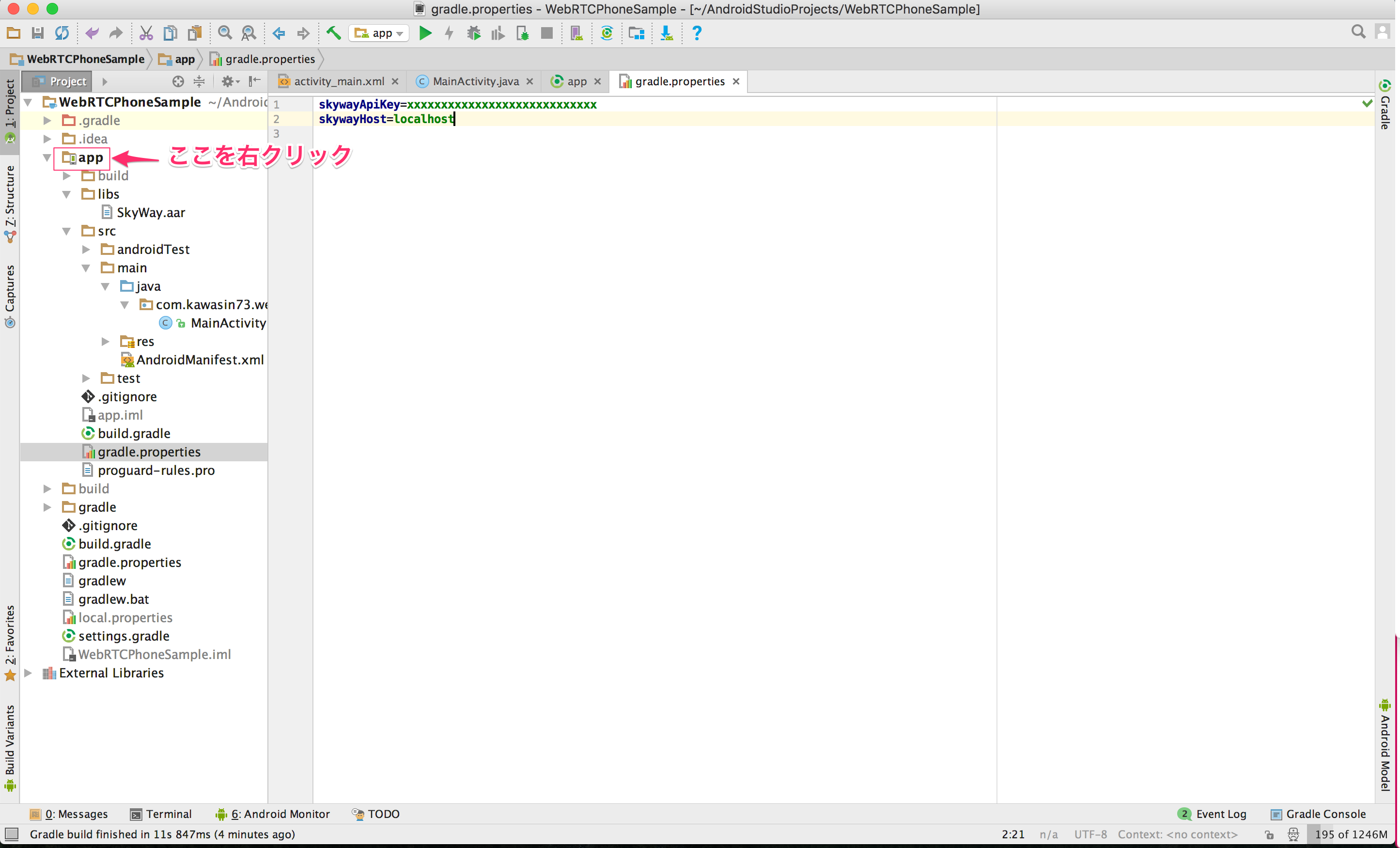Run the app with green play button
The width and height of the screenshot is (1400, 848).
(x=425, y=33)
